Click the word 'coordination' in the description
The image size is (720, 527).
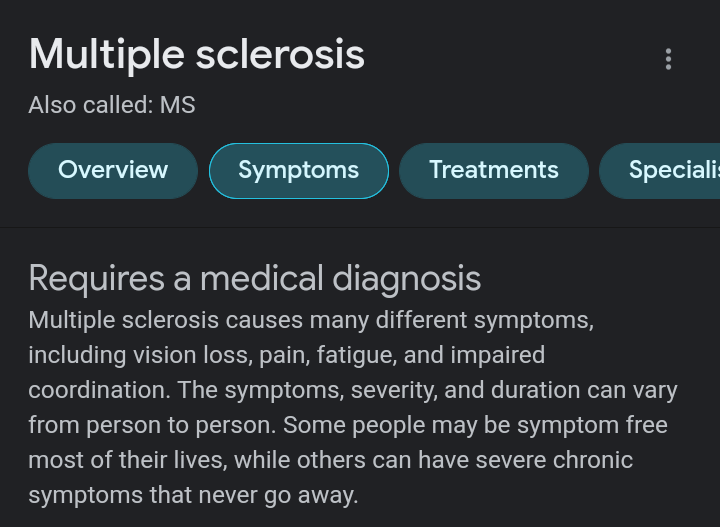[x=89, y=390]
